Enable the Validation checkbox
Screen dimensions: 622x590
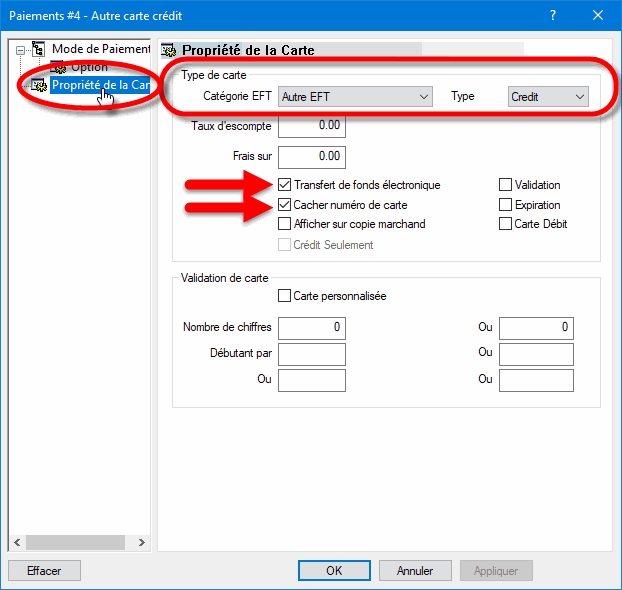[505, 185]
